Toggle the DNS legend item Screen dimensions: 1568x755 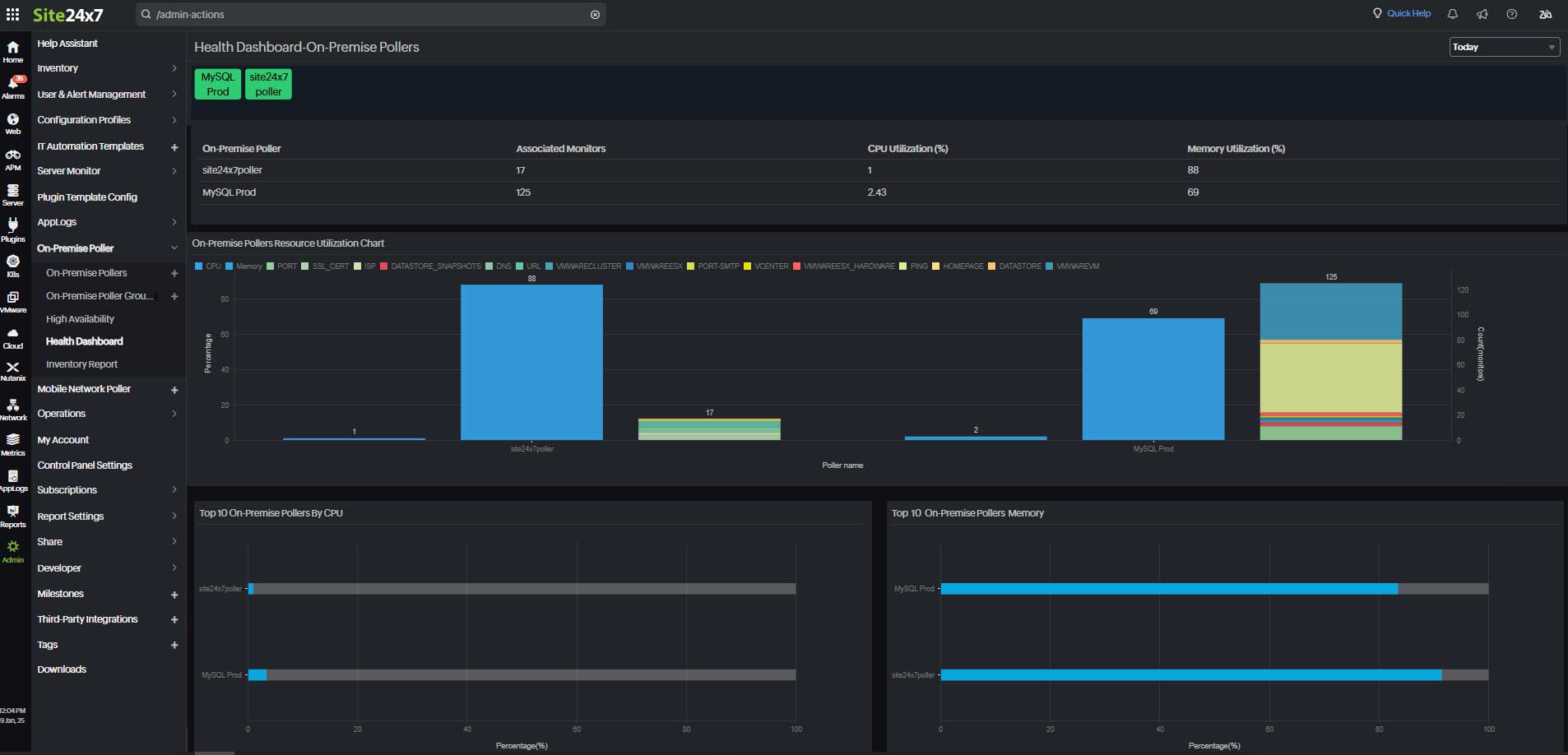[x=498, y=266]
